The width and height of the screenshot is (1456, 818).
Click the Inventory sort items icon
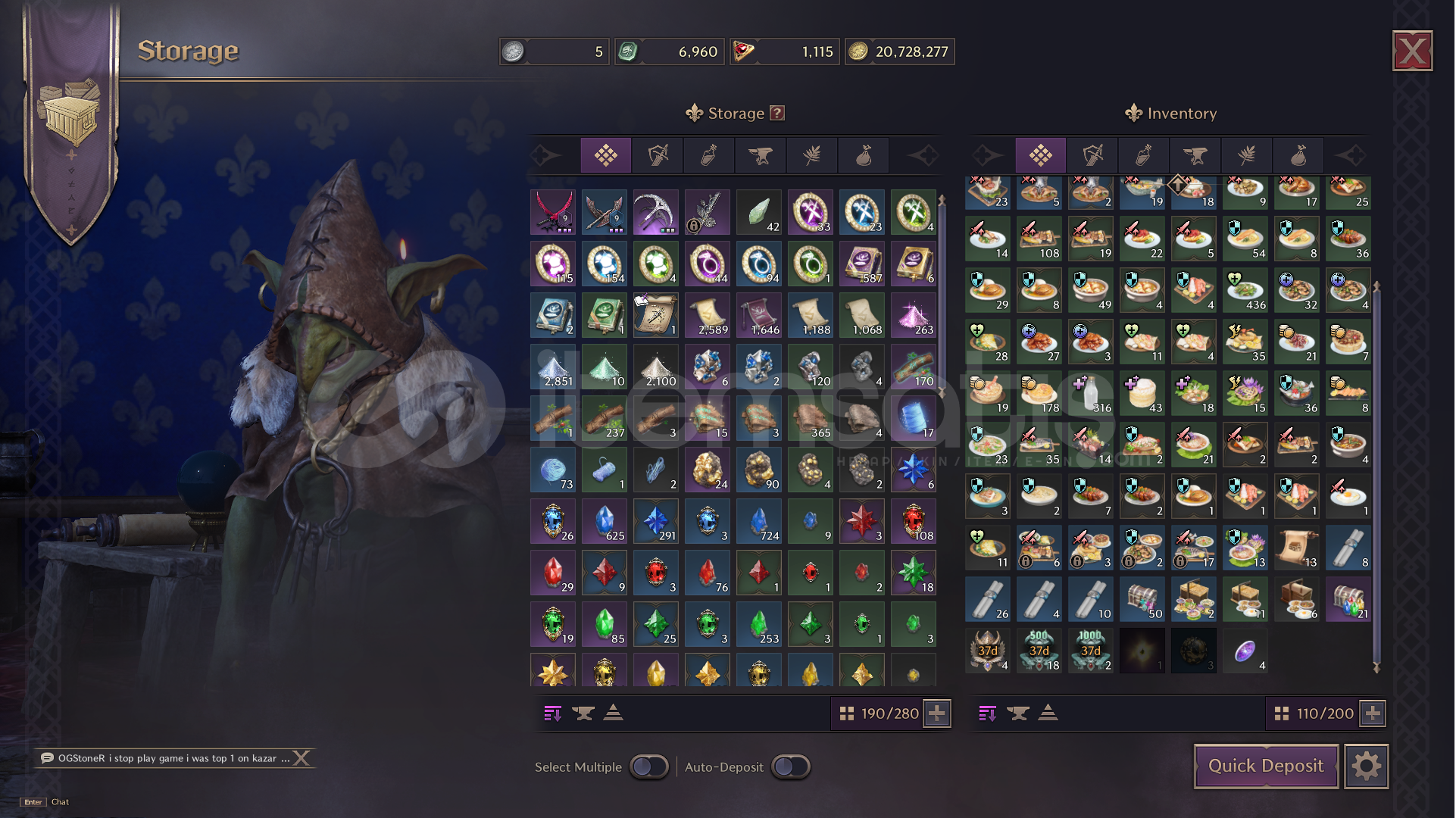(x=988, y=713)
